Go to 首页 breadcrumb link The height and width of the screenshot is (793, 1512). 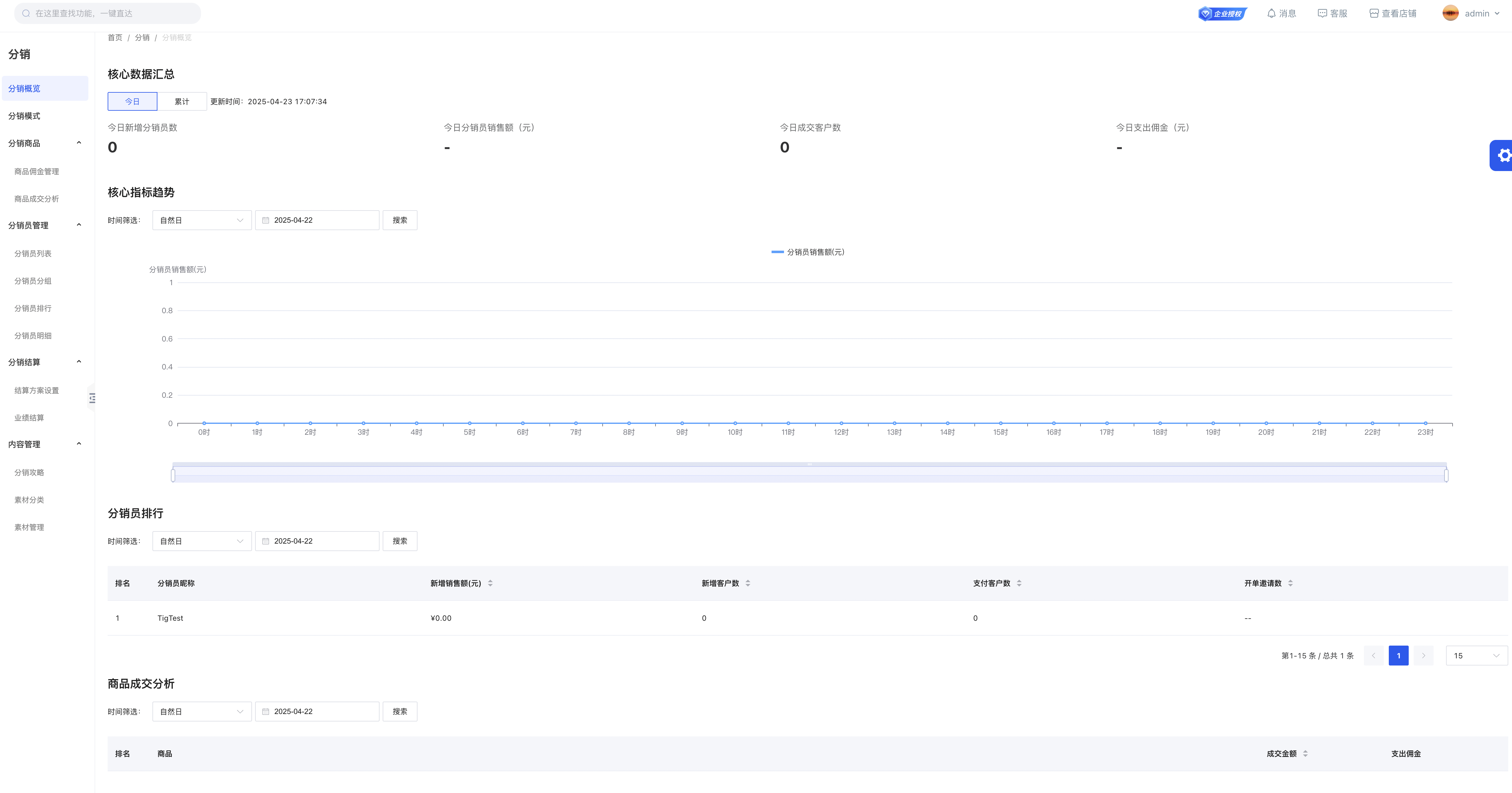[x=115, y=38]
